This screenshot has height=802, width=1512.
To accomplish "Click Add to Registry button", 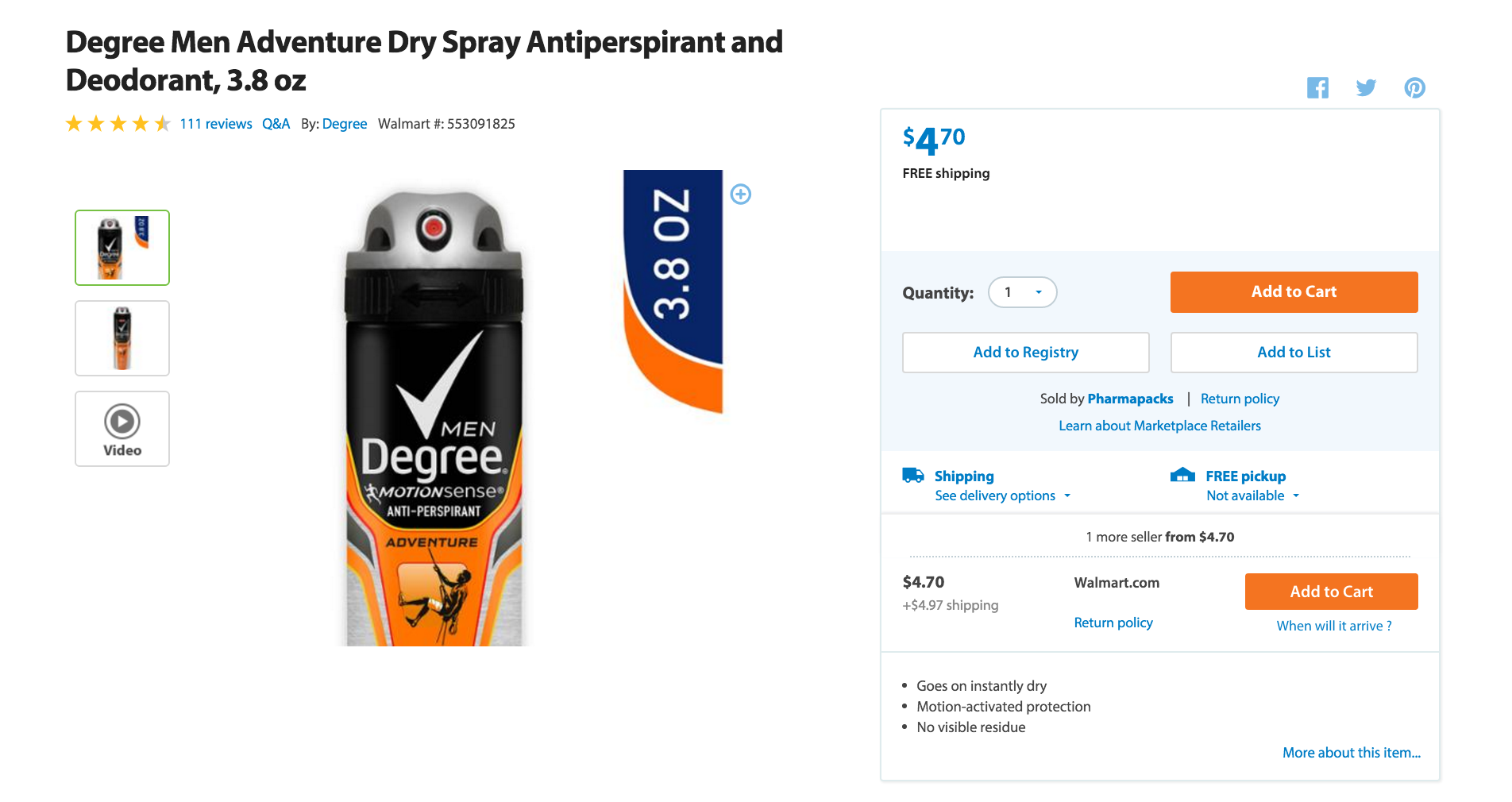I will [1025, 353].
